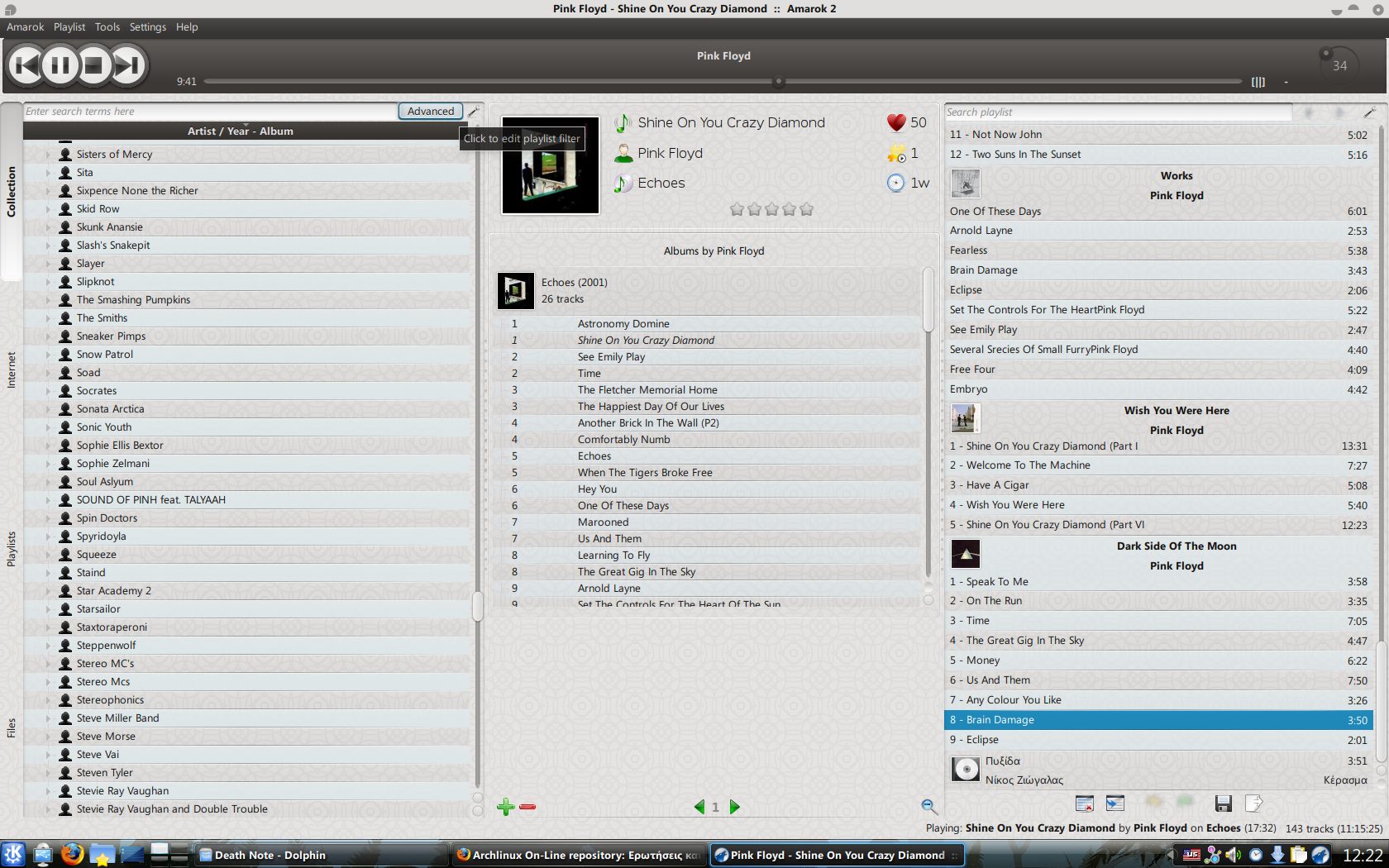
Task: Set rating to three stars
Action: 771,209
